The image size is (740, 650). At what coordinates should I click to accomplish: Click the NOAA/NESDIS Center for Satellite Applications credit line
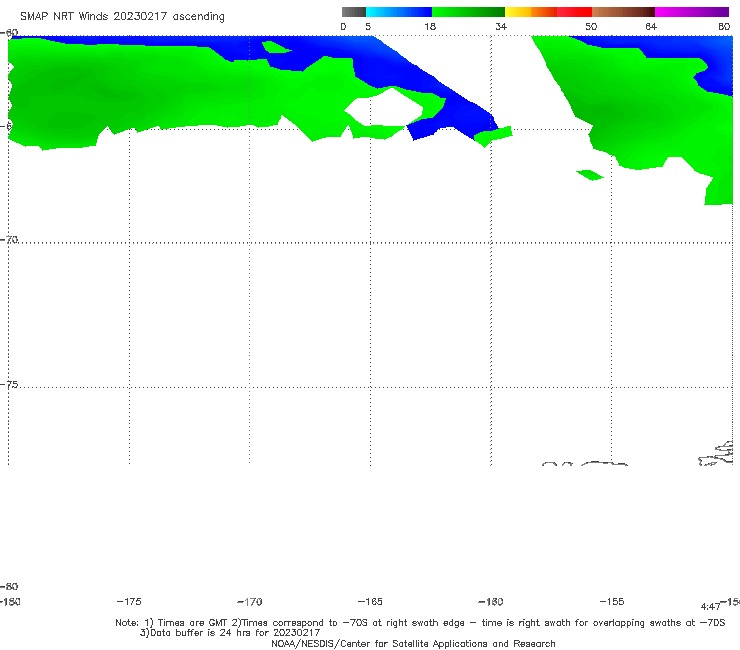coord(413,644)
